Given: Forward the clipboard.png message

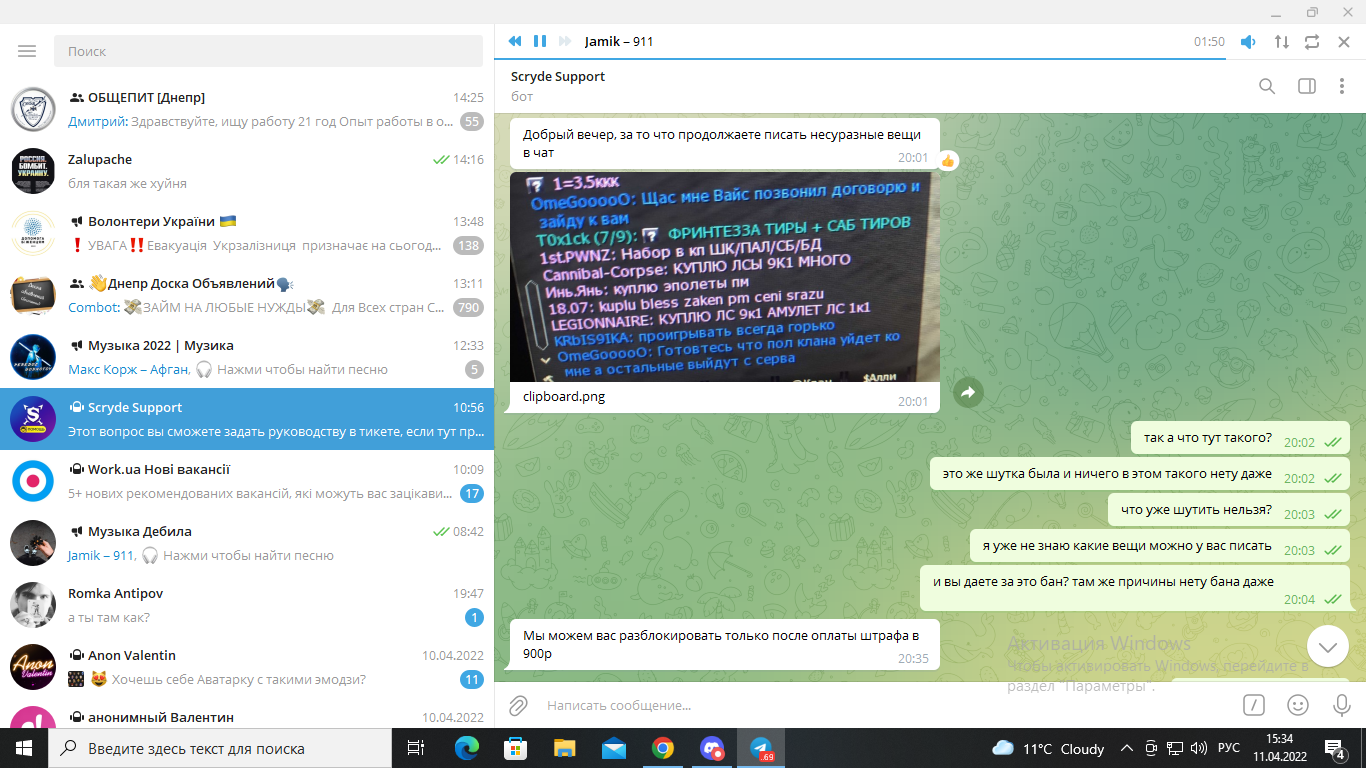Looking at the screenshot, I should click(x=967, y=393).
